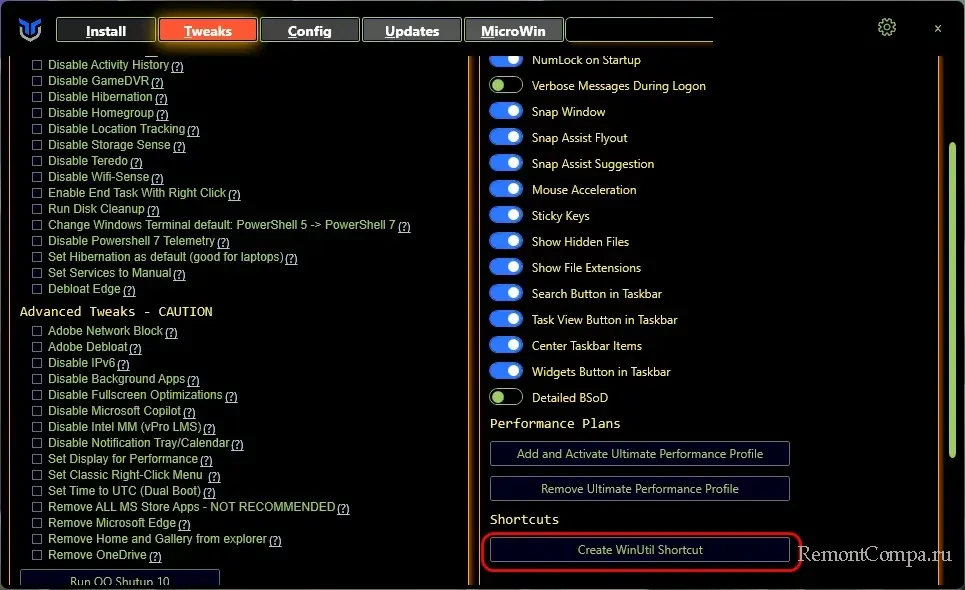
Task: Click the WinUtil shield logo
Action: tap(30, 30)
